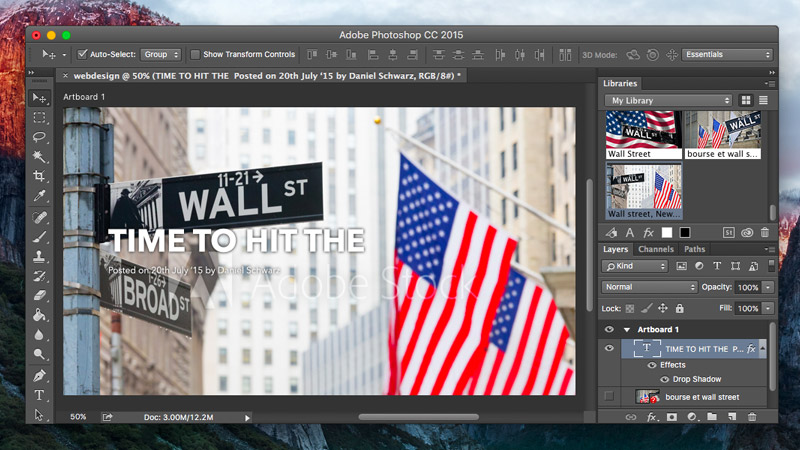Select the Lasso tool

(39, 137)
